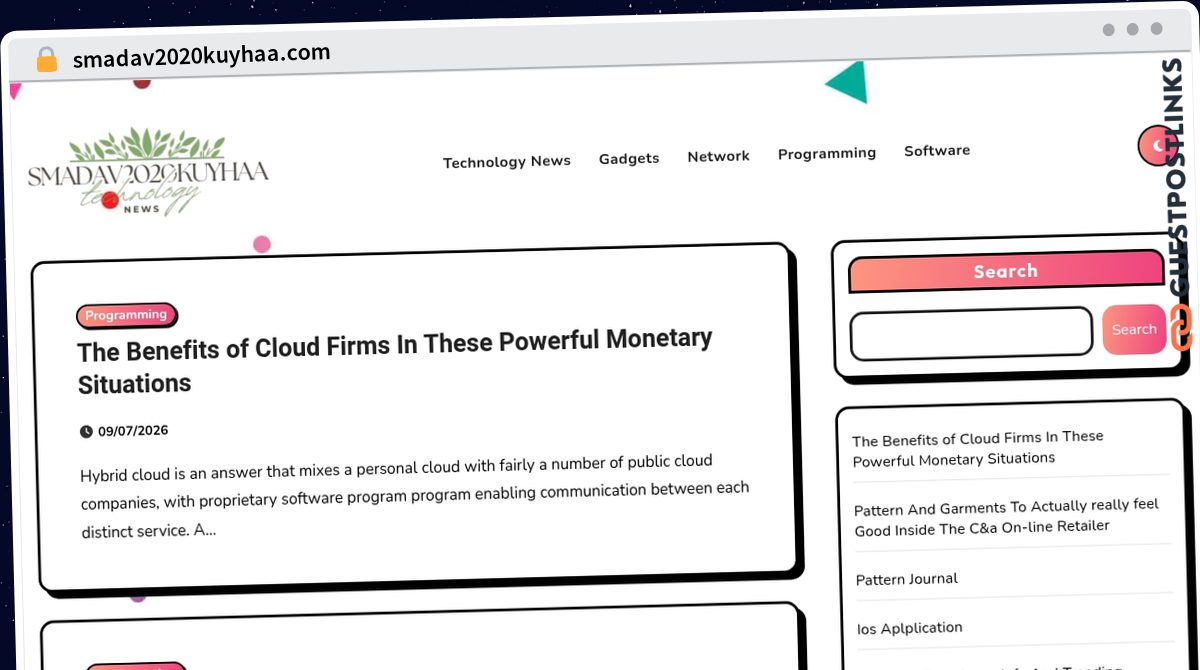Viewport: 1200px width, 670px height.
Task: Open the Smadav2020Kuyhaa Technology News logo
Action: 149,172
